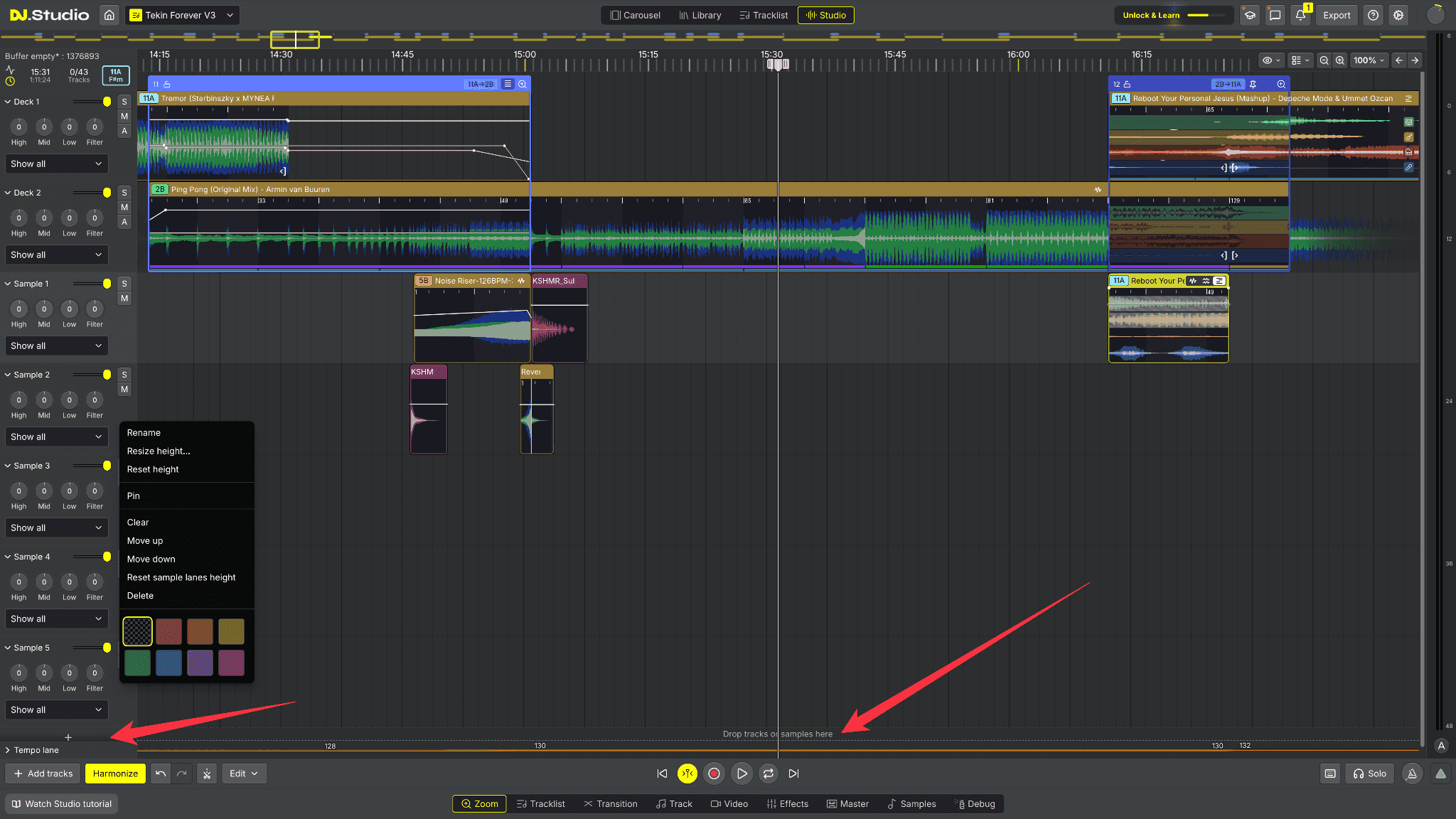Image resolution: width=1456 pixels, height=819 pixels.
Task: Open the 100% zoom level dropdown
Action: click(x=1369, y=60)
